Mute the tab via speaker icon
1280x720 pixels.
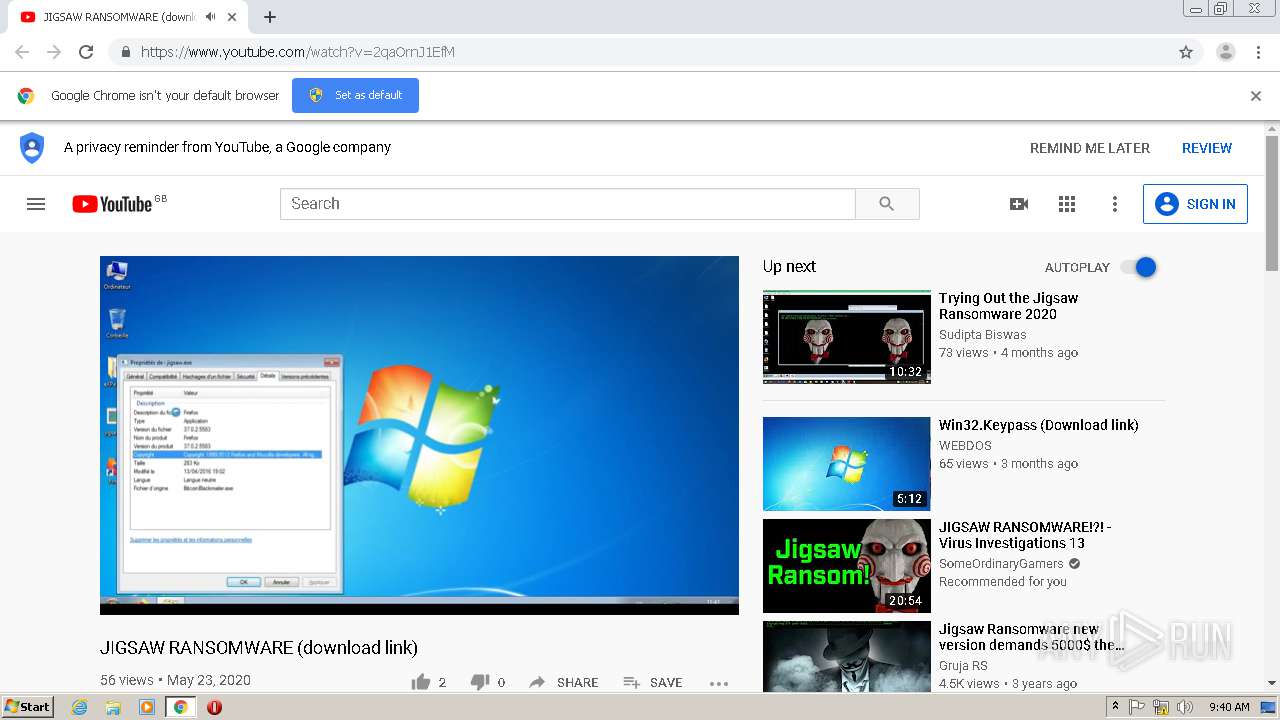pyautogui.click(x=210, y=17)
